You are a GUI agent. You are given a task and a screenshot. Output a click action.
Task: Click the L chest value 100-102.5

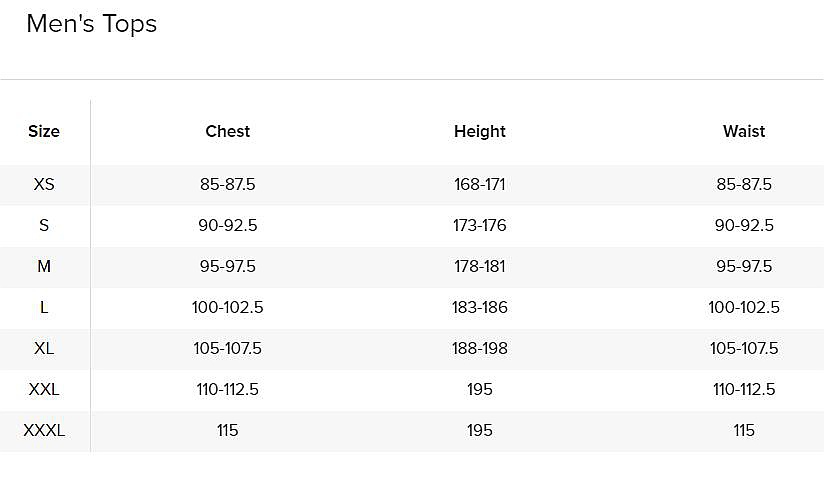tap(227, 308)
